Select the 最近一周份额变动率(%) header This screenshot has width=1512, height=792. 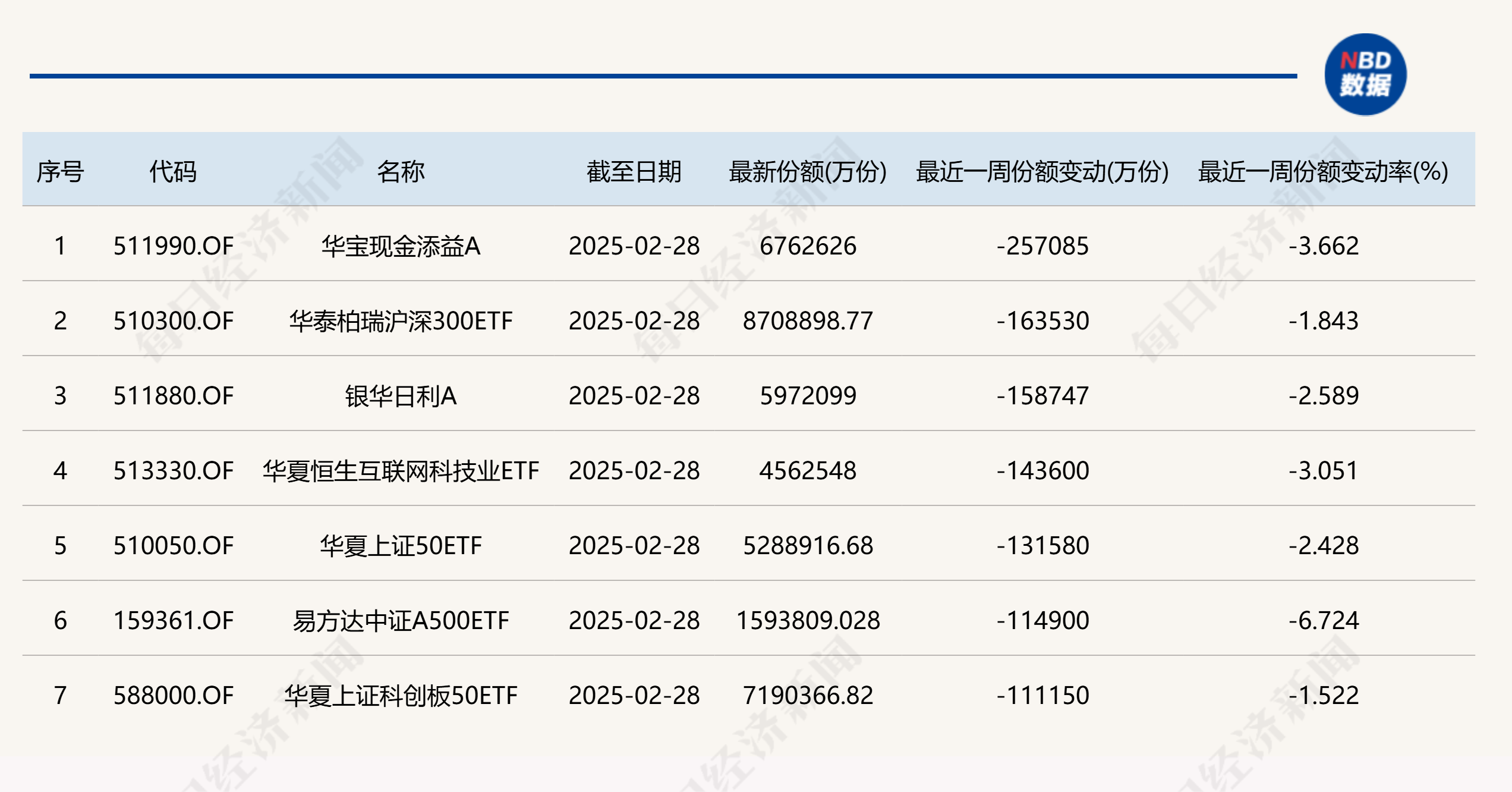(1323, 172)
